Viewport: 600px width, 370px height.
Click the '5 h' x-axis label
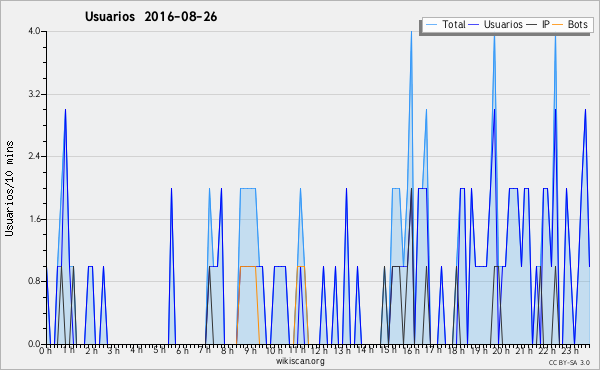point(159,350)
